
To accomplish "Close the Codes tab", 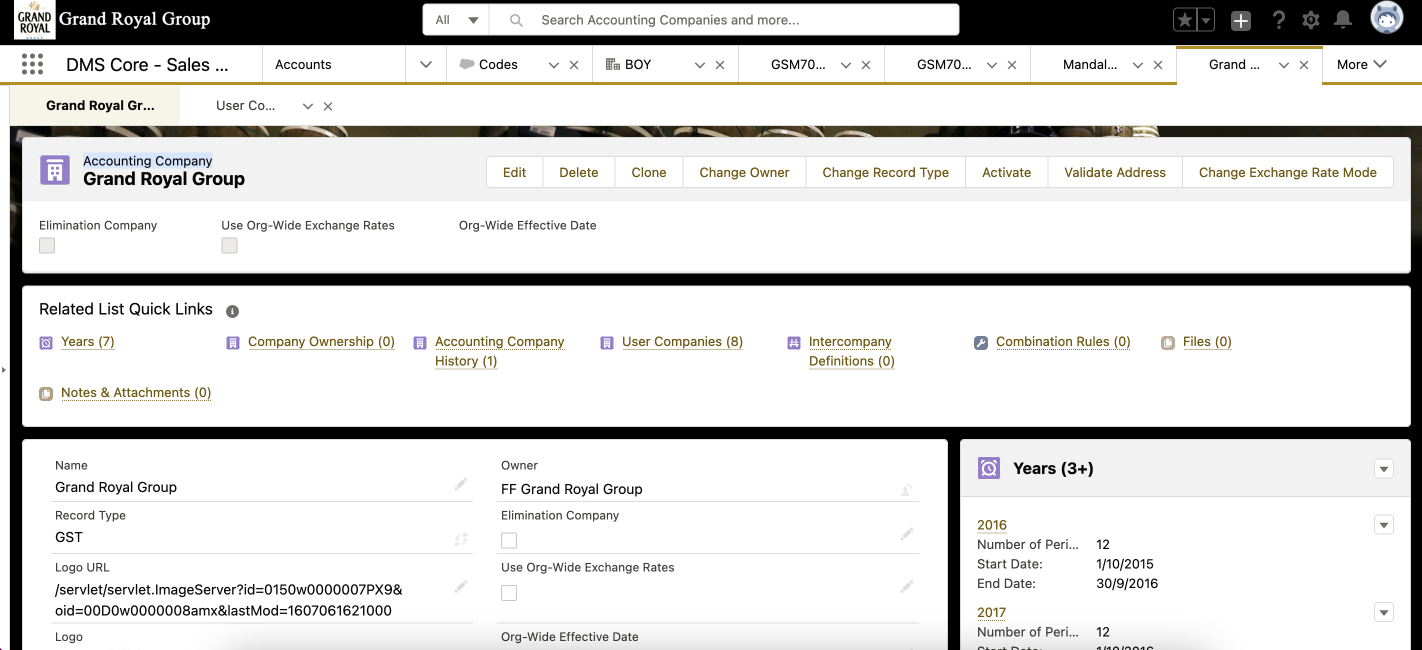I will click(574, 65).
